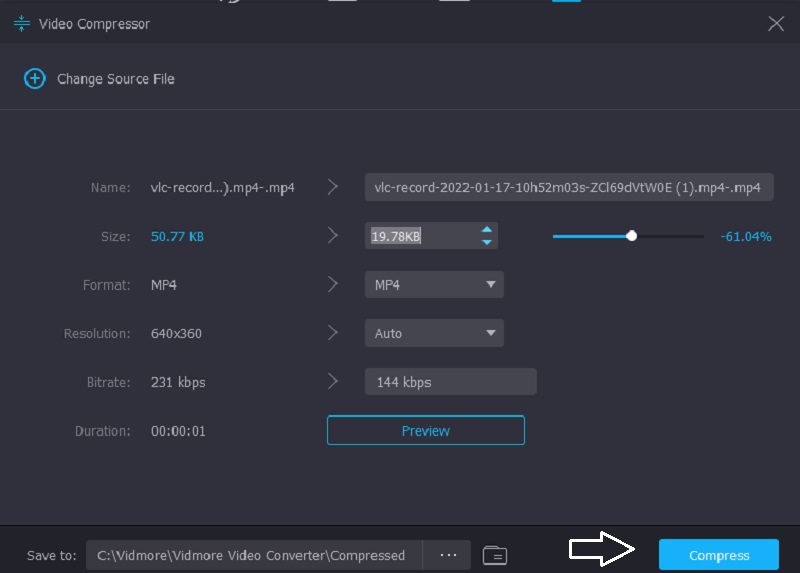Click the -61.04% compression percentage value
Viewport: 800px width, 573px height.
(745, 237)
